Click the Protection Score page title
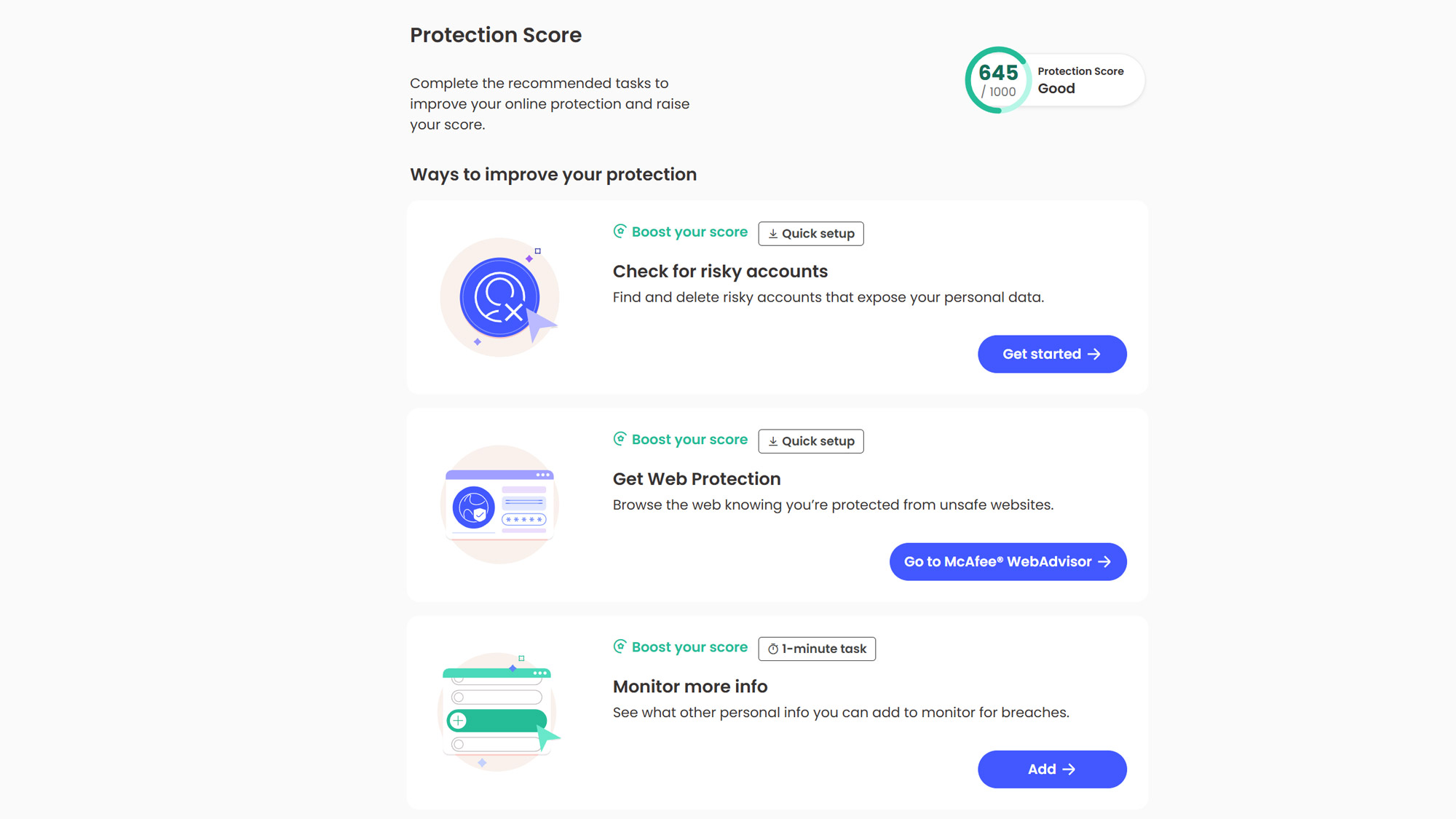1456x819 pixels. (496, 35)
